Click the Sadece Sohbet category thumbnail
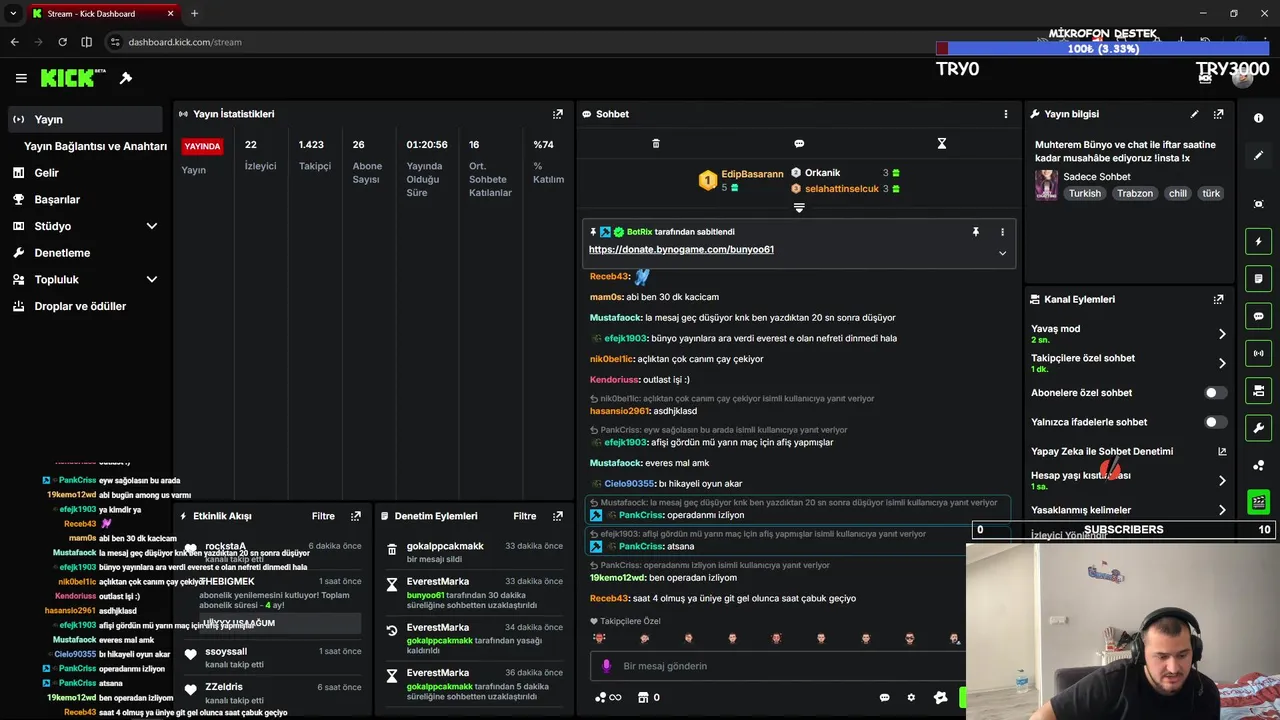 tap(1046, 185)
